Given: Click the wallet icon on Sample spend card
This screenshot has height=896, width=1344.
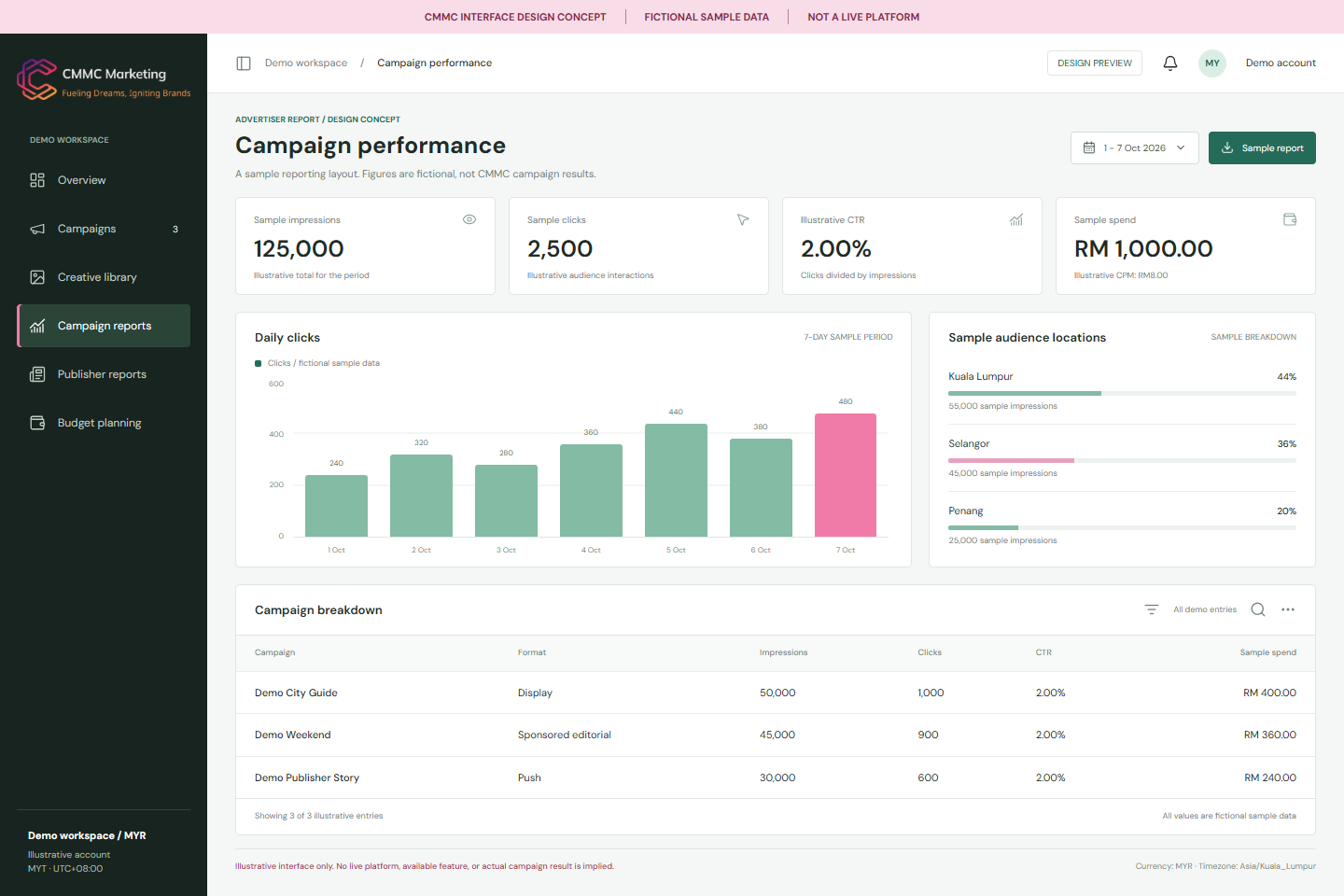Looking at the screenshot, I should 1290,219.
